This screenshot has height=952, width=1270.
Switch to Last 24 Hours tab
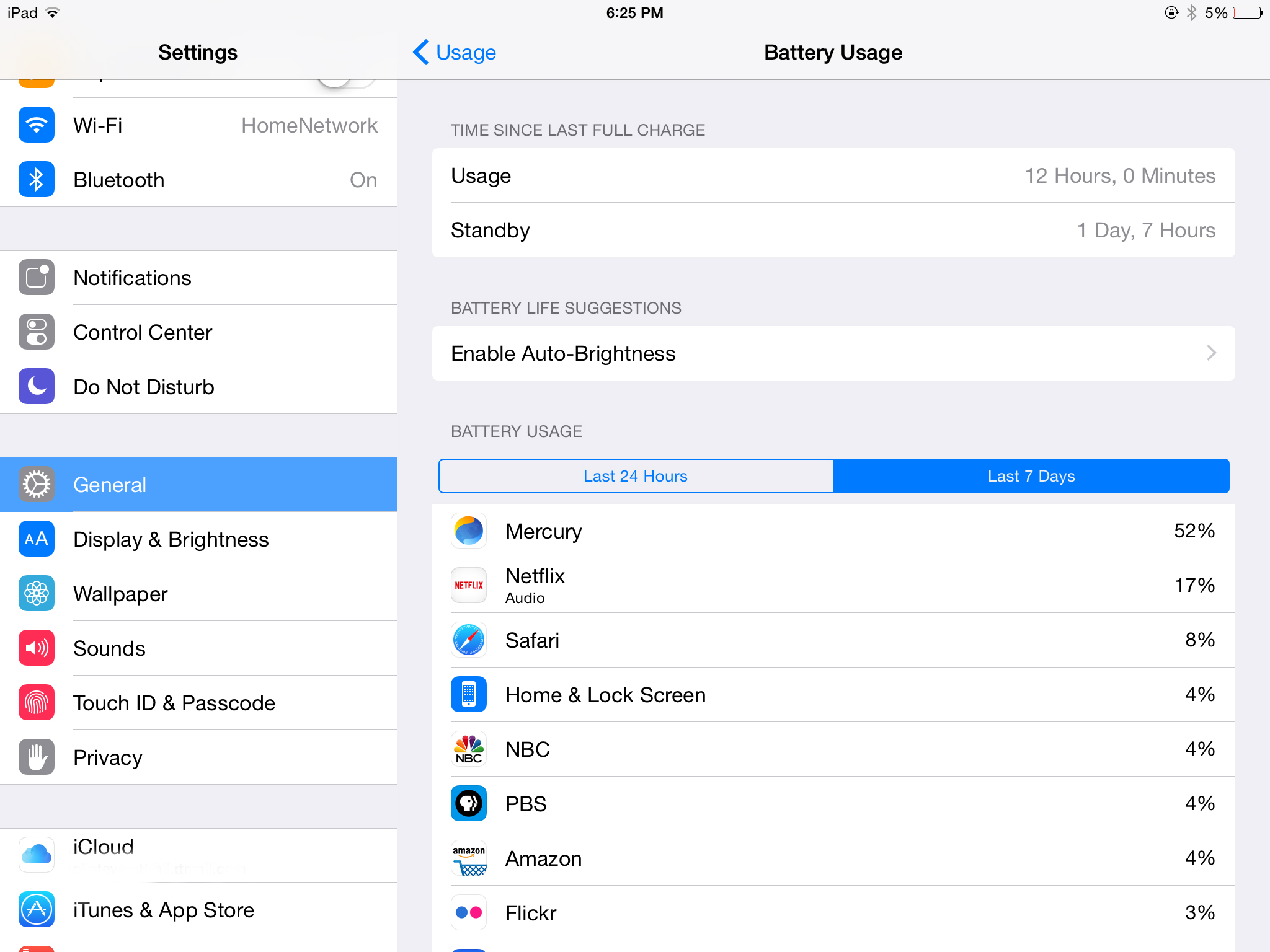click(636, 476)
